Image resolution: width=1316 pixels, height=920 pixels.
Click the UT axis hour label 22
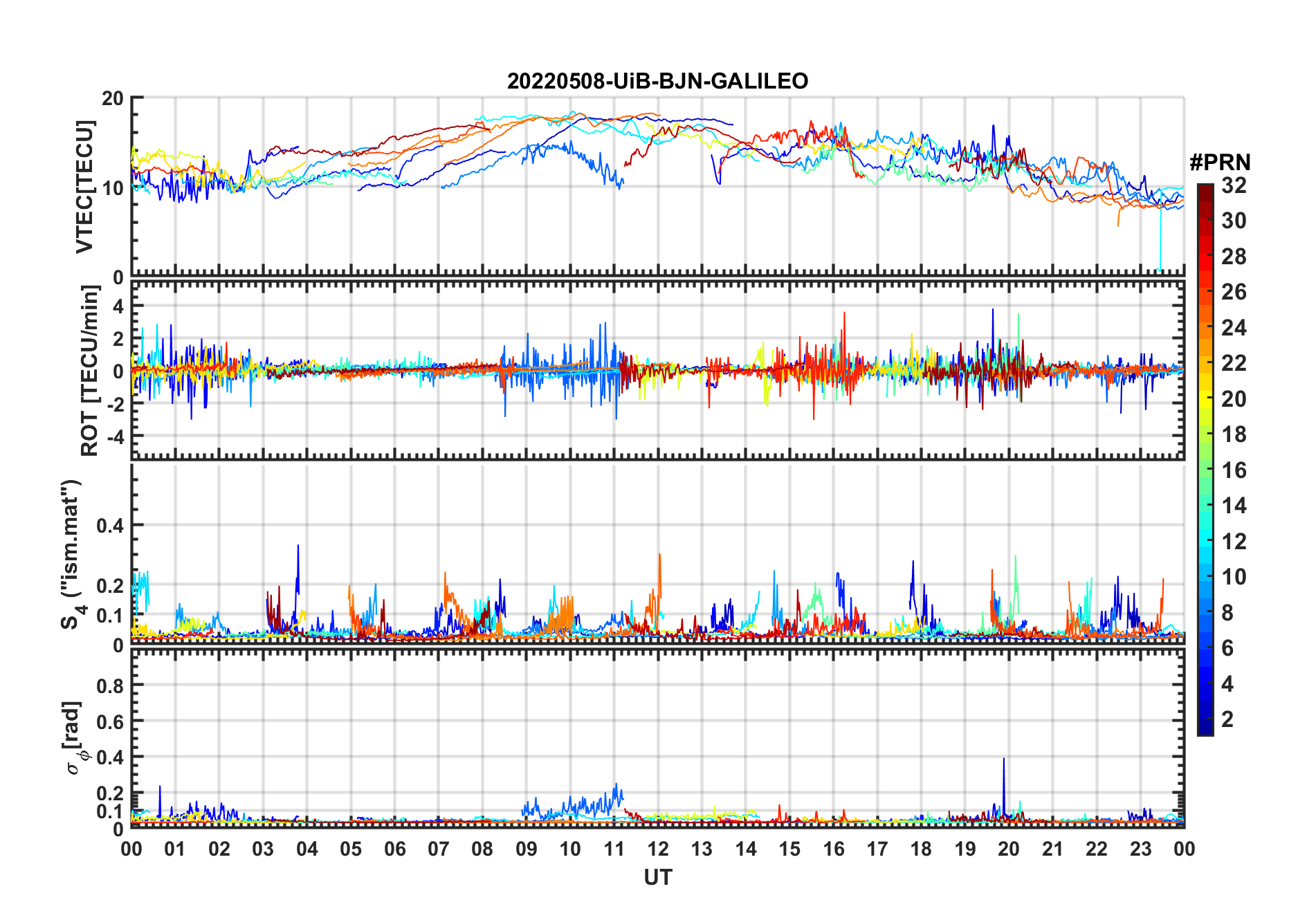pyautogui.click(x=1097, y=849)
